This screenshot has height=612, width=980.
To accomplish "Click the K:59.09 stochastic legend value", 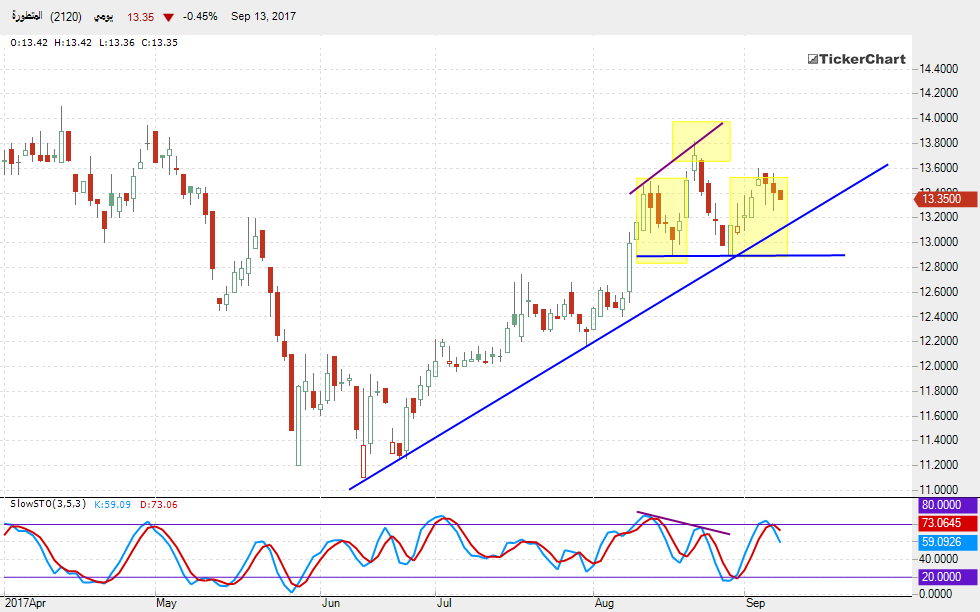I will click(x=112, y=504).
